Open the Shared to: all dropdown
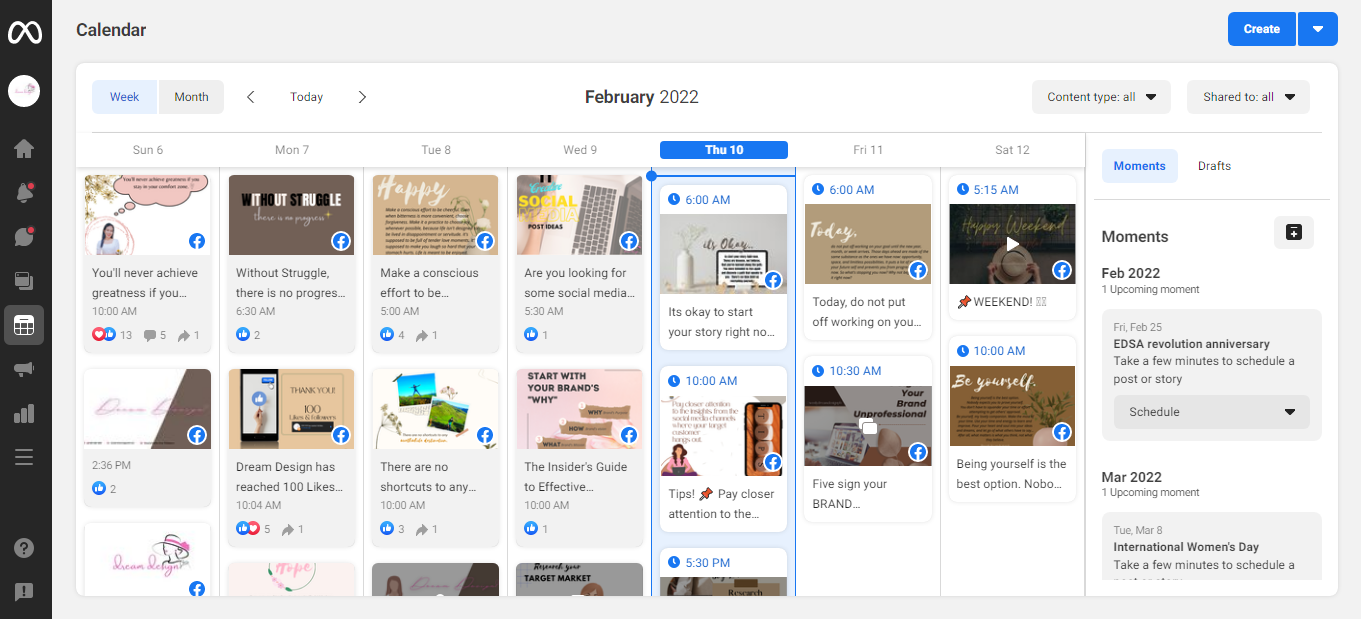This screenshot has width=1361, height=619. (x=1248, y=97)
